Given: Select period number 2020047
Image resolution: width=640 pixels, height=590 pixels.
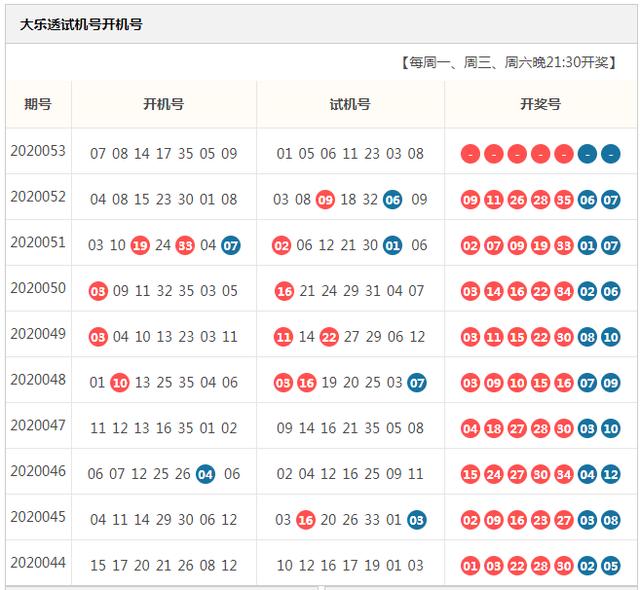Looking at the screenshot, I should coord(38,425).
